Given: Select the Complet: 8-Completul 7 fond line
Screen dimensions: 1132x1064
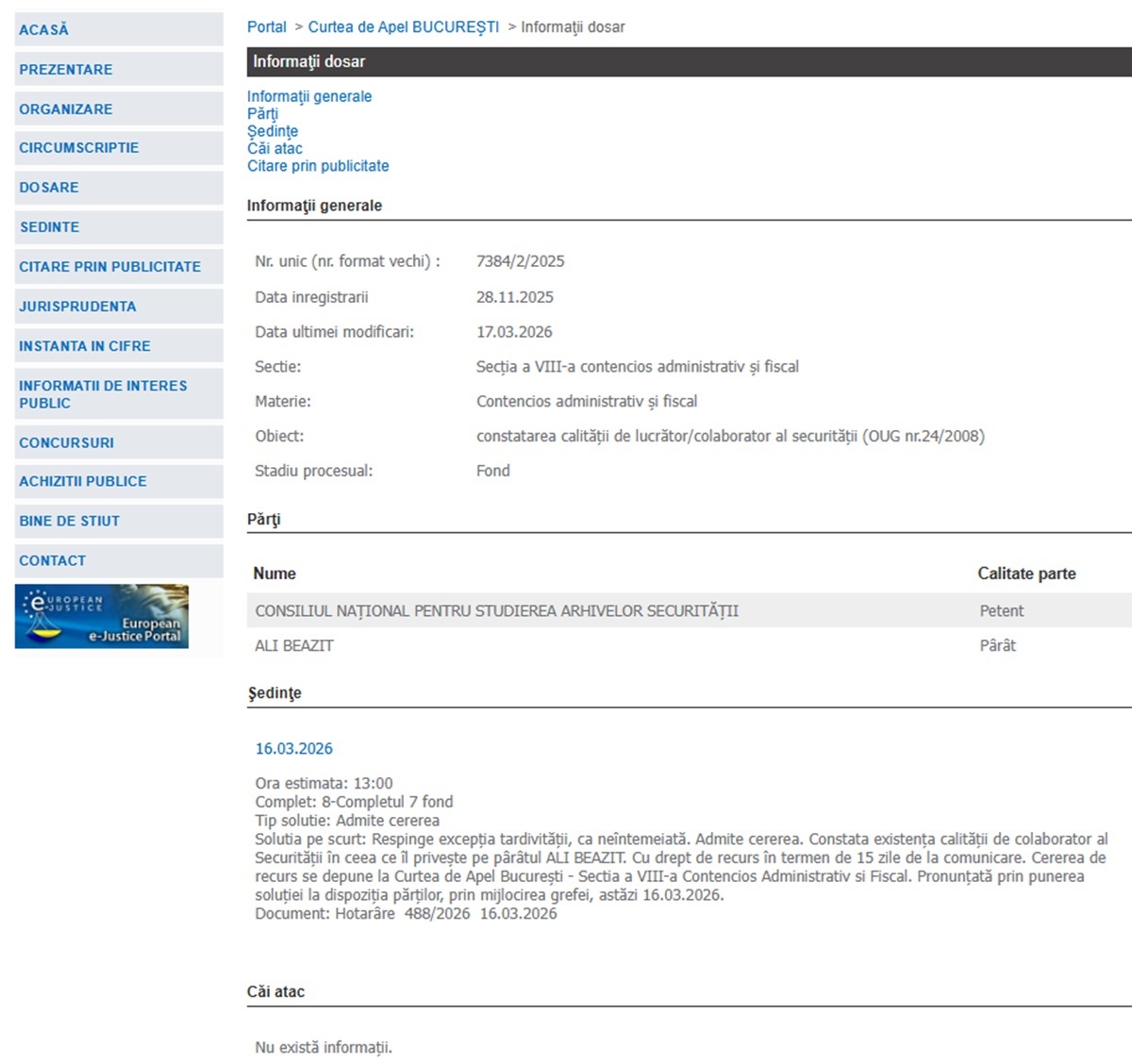Looking at the screenshot, I should tap(354, 802).
